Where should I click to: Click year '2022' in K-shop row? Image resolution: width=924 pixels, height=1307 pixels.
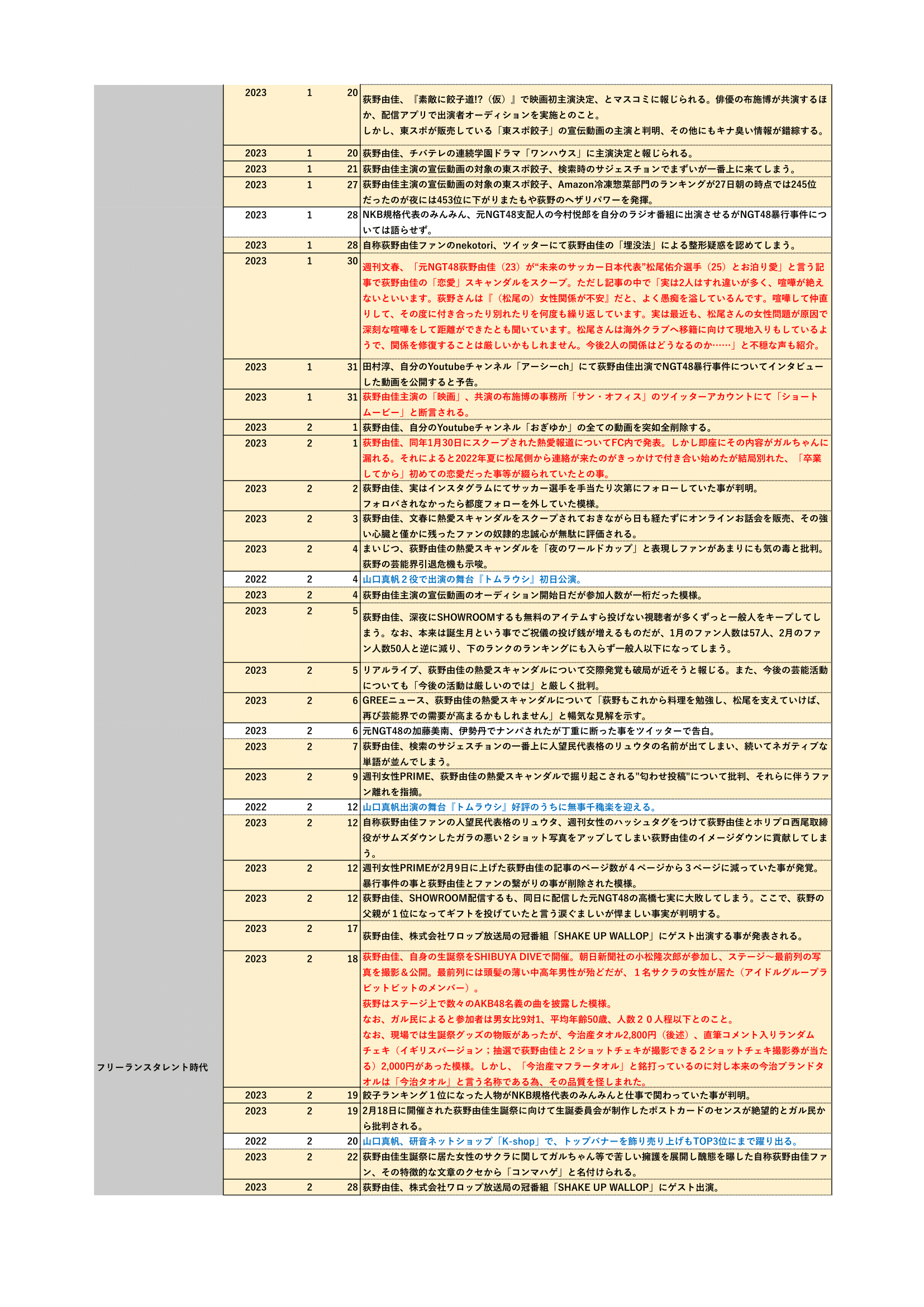pos(255,1141)
